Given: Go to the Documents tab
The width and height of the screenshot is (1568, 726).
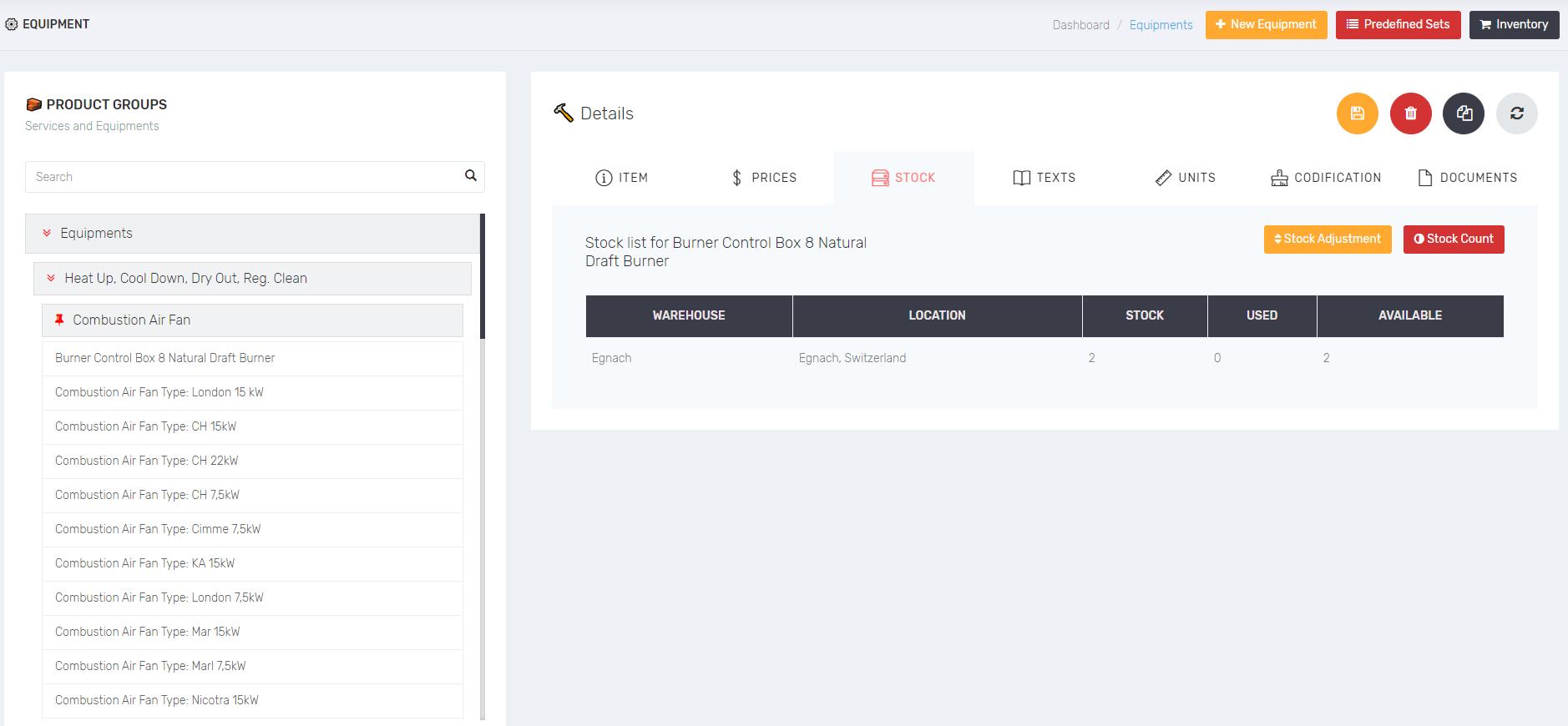Looking at the screenshot, I should (x=1467, y=178).
